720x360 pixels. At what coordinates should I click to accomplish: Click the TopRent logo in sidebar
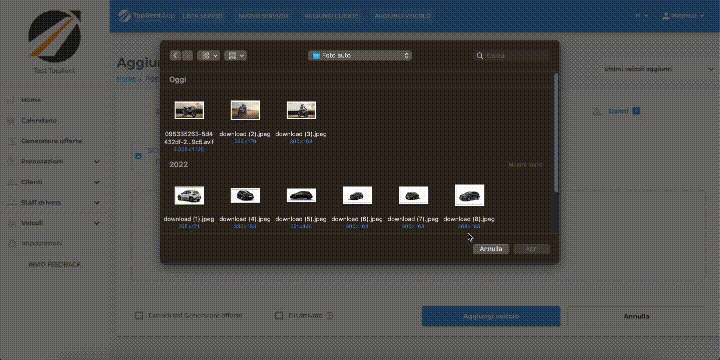tap(55, 36)
